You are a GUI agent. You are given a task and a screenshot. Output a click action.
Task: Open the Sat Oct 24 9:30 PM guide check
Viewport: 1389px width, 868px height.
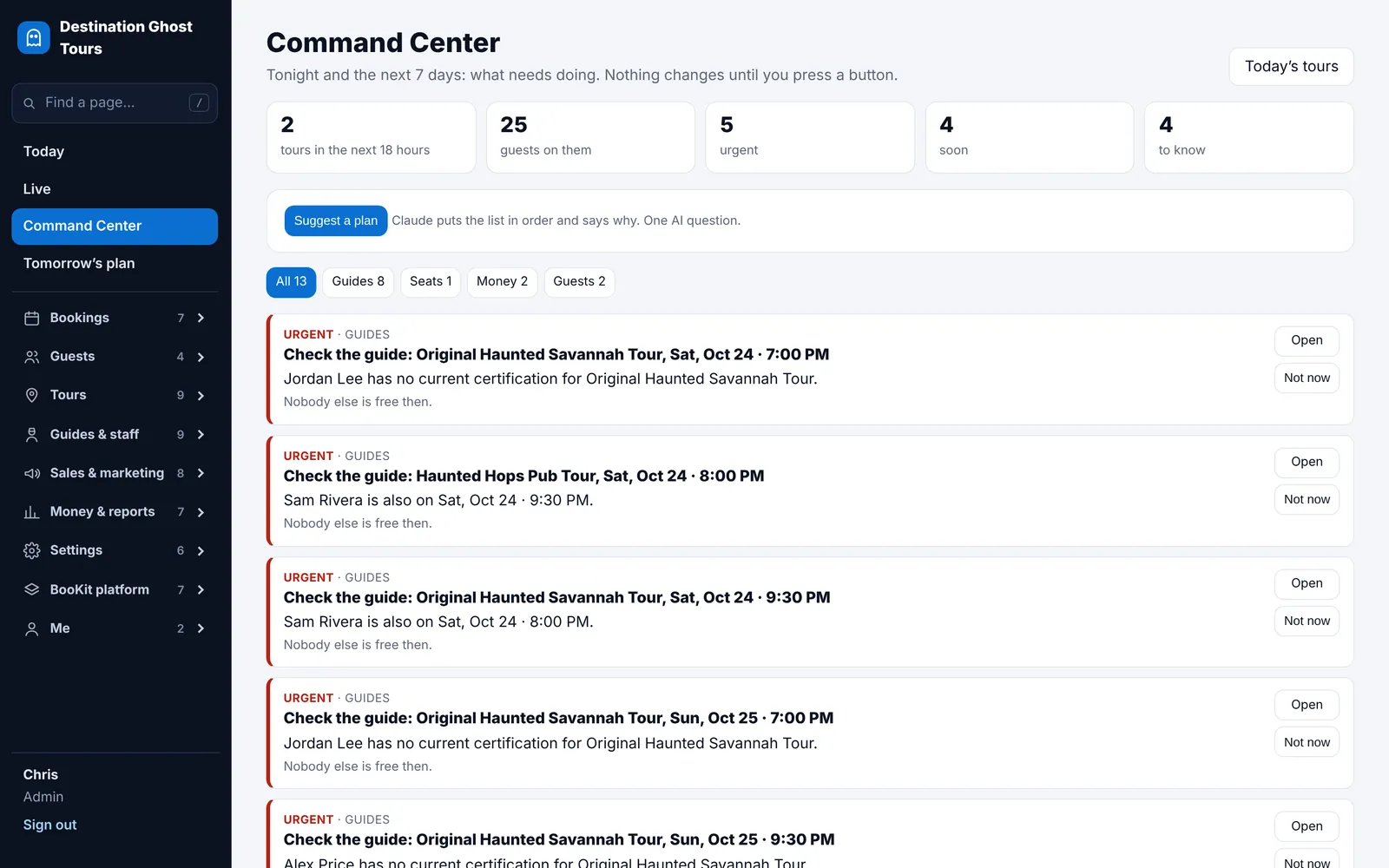(1307, 584)
